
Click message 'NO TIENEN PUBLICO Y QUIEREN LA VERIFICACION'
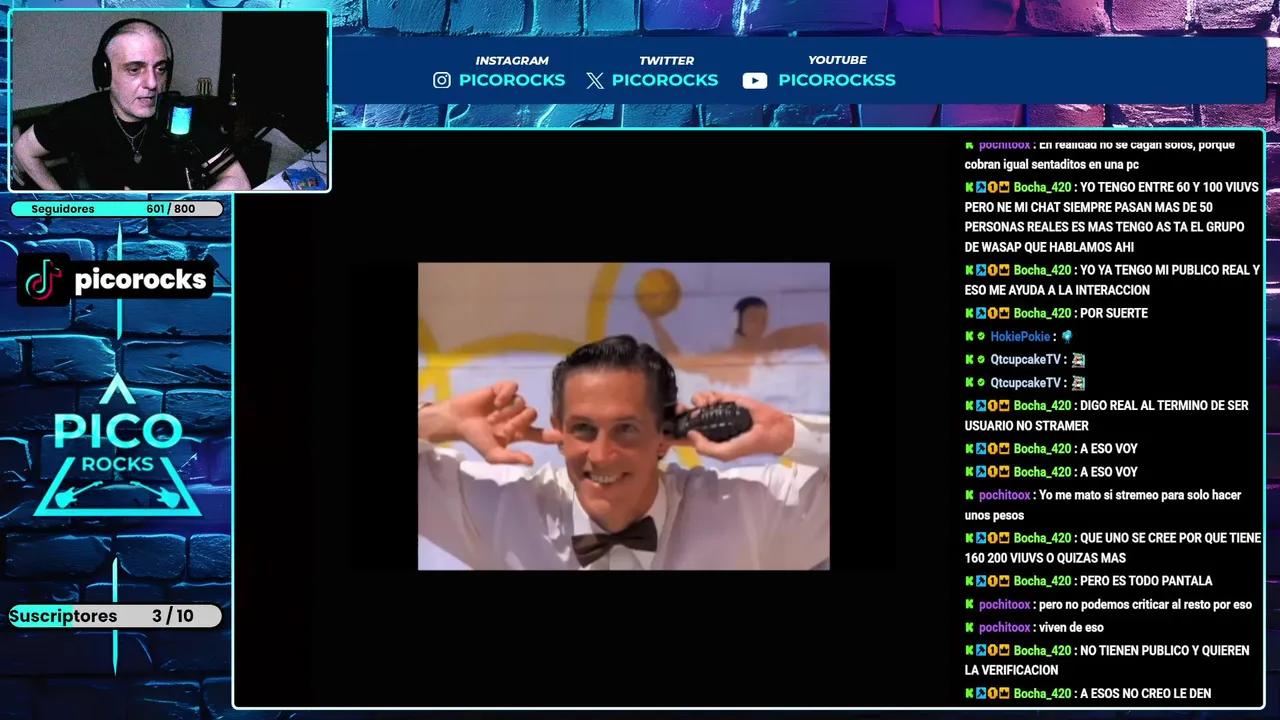point(1107,660)
